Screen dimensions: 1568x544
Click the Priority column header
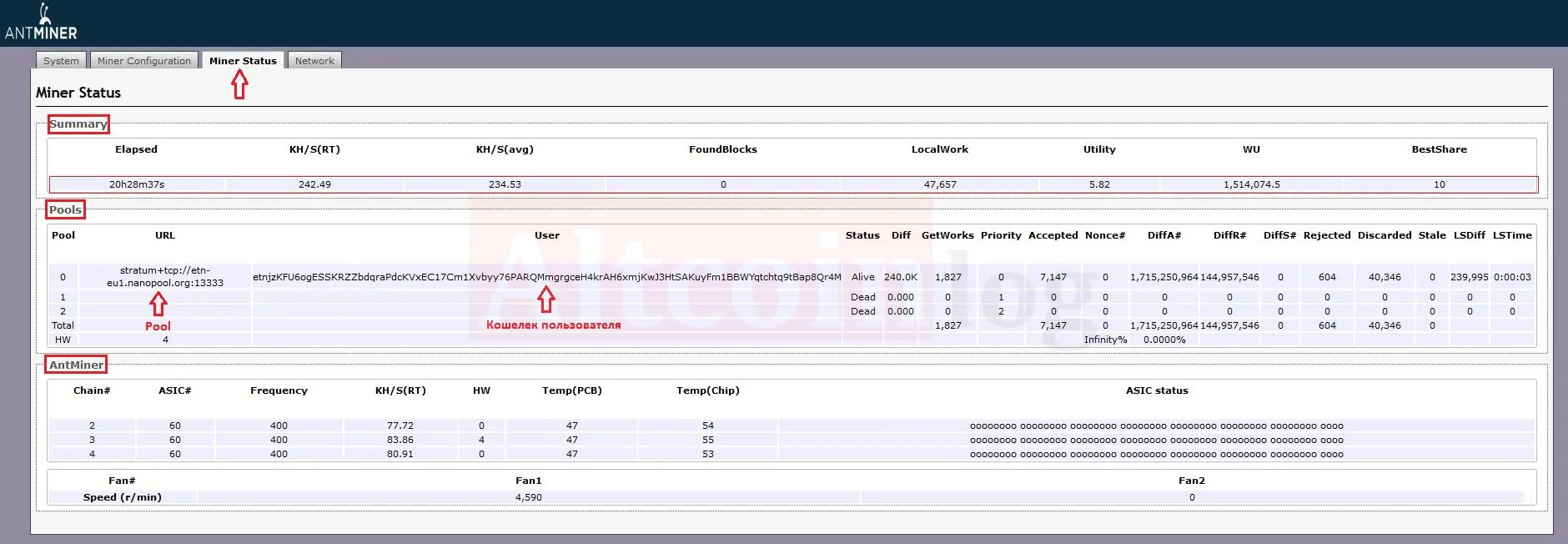click(x=1001, y=235)
